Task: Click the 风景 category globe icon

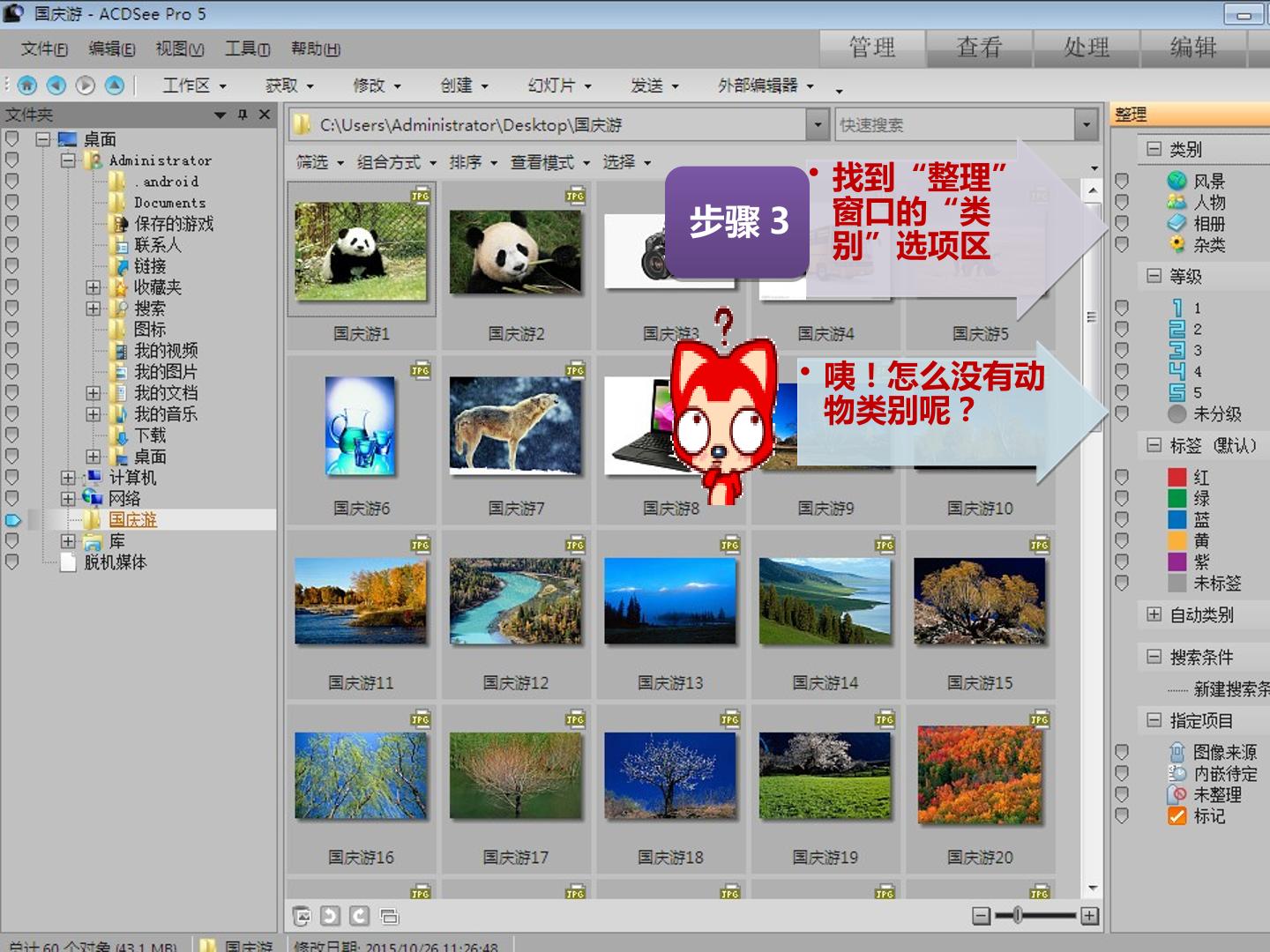Action: click(1177, 181)
